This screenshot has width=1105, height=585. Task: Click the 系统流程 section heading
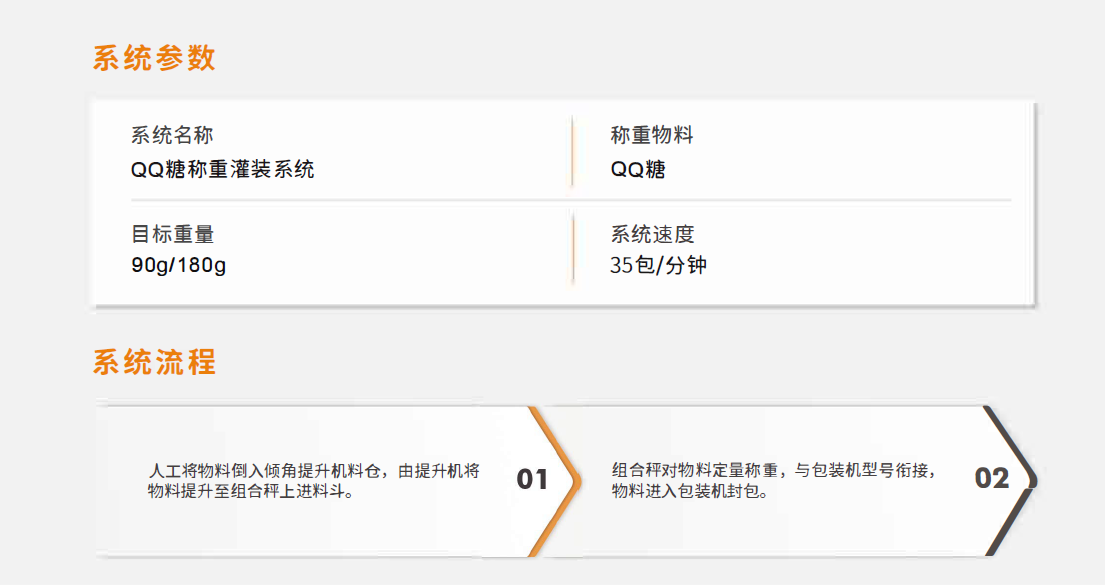(154, 362)
